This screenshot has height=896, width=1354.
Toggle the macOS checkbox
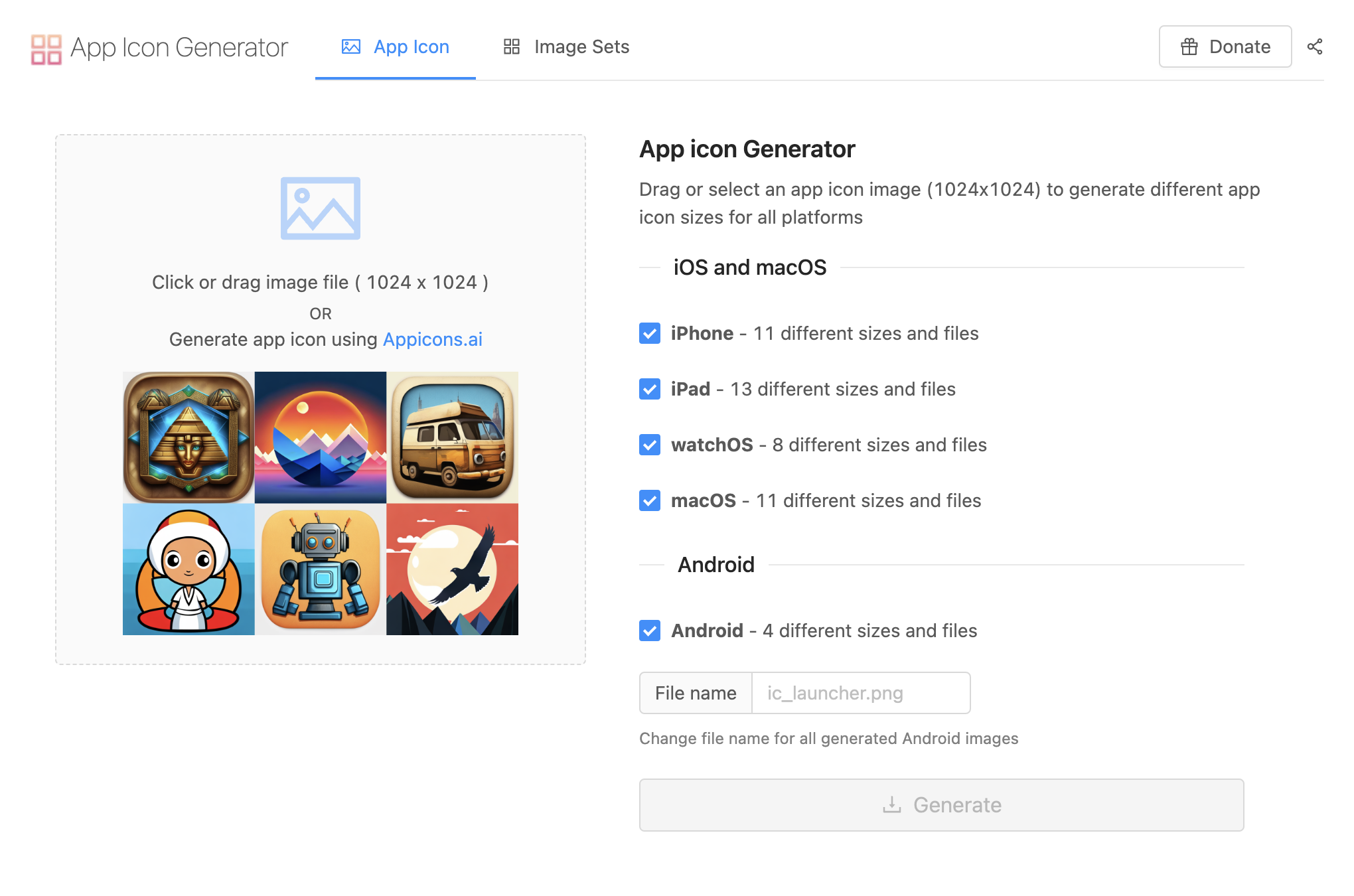(x=650, y=500)
